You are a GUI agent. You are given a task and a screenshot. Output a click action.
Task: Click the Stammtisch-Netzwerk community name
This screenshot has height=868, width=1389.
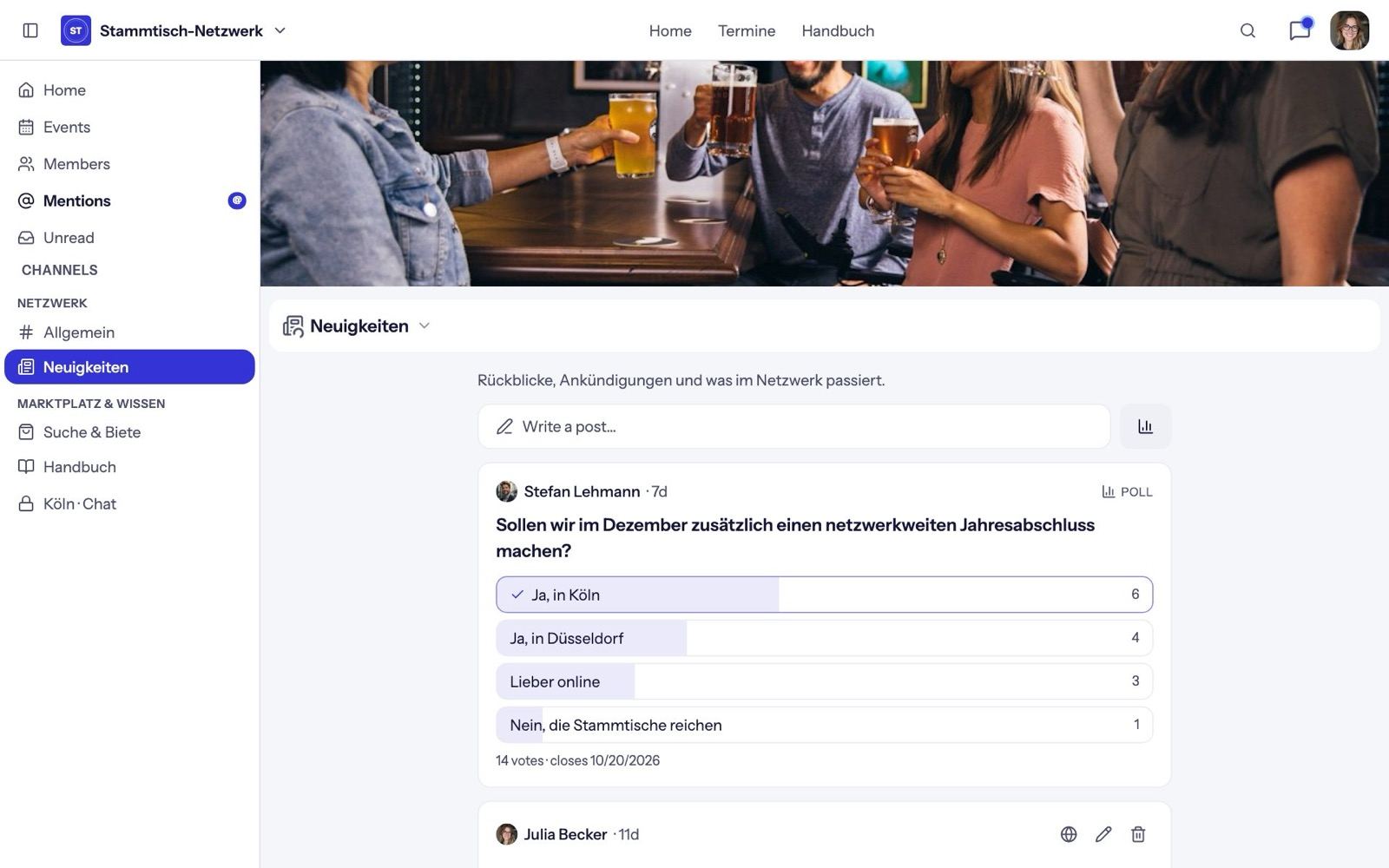[181, 30]
